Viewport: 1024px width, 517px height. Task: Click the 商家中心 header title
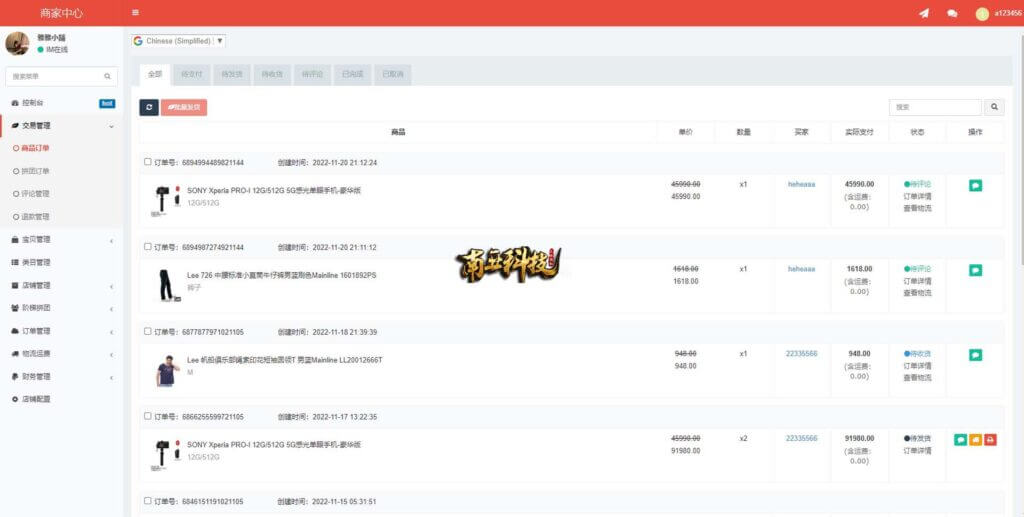(61, 13)
